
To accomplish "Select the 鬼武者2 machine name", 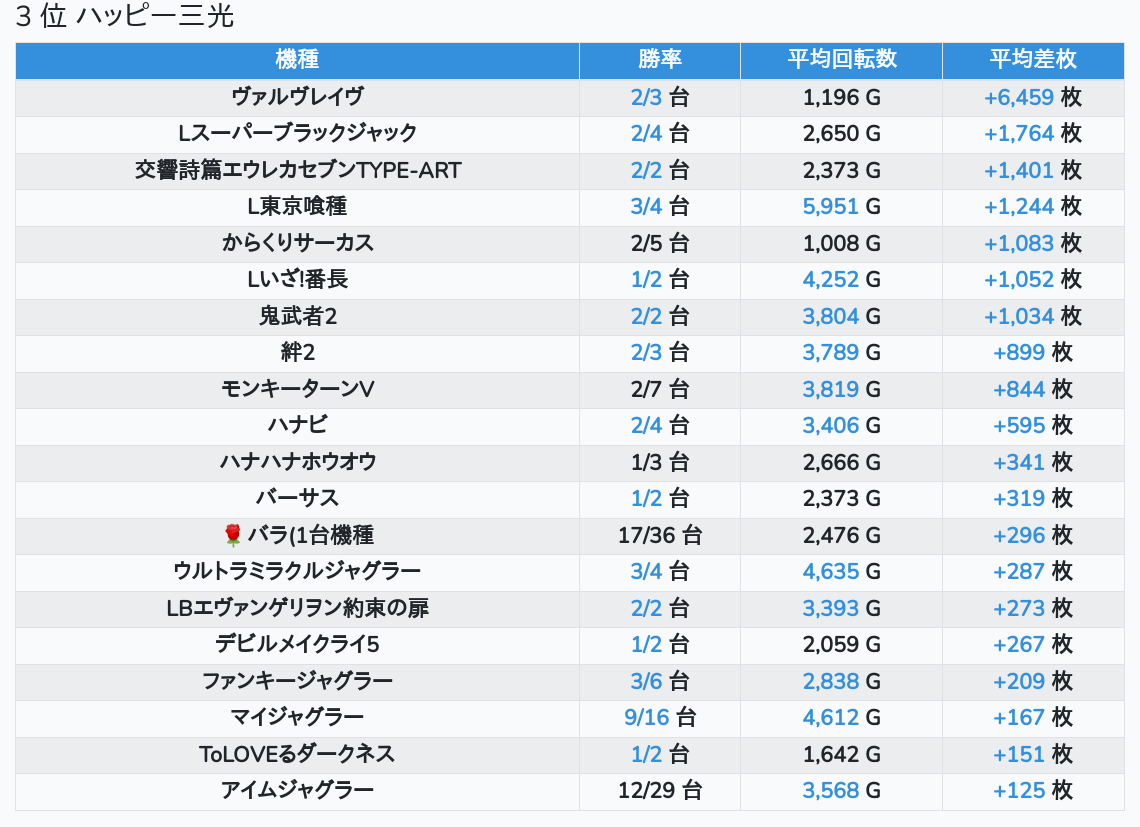I will pos(297,316).
